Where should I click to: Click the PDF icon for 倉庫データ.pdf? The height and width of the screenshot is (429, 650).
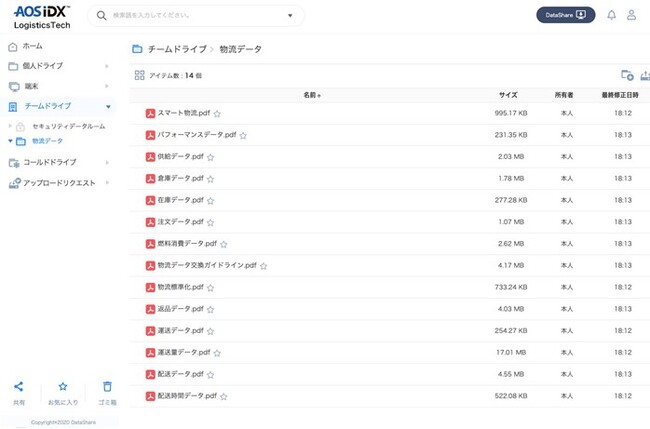150,179
